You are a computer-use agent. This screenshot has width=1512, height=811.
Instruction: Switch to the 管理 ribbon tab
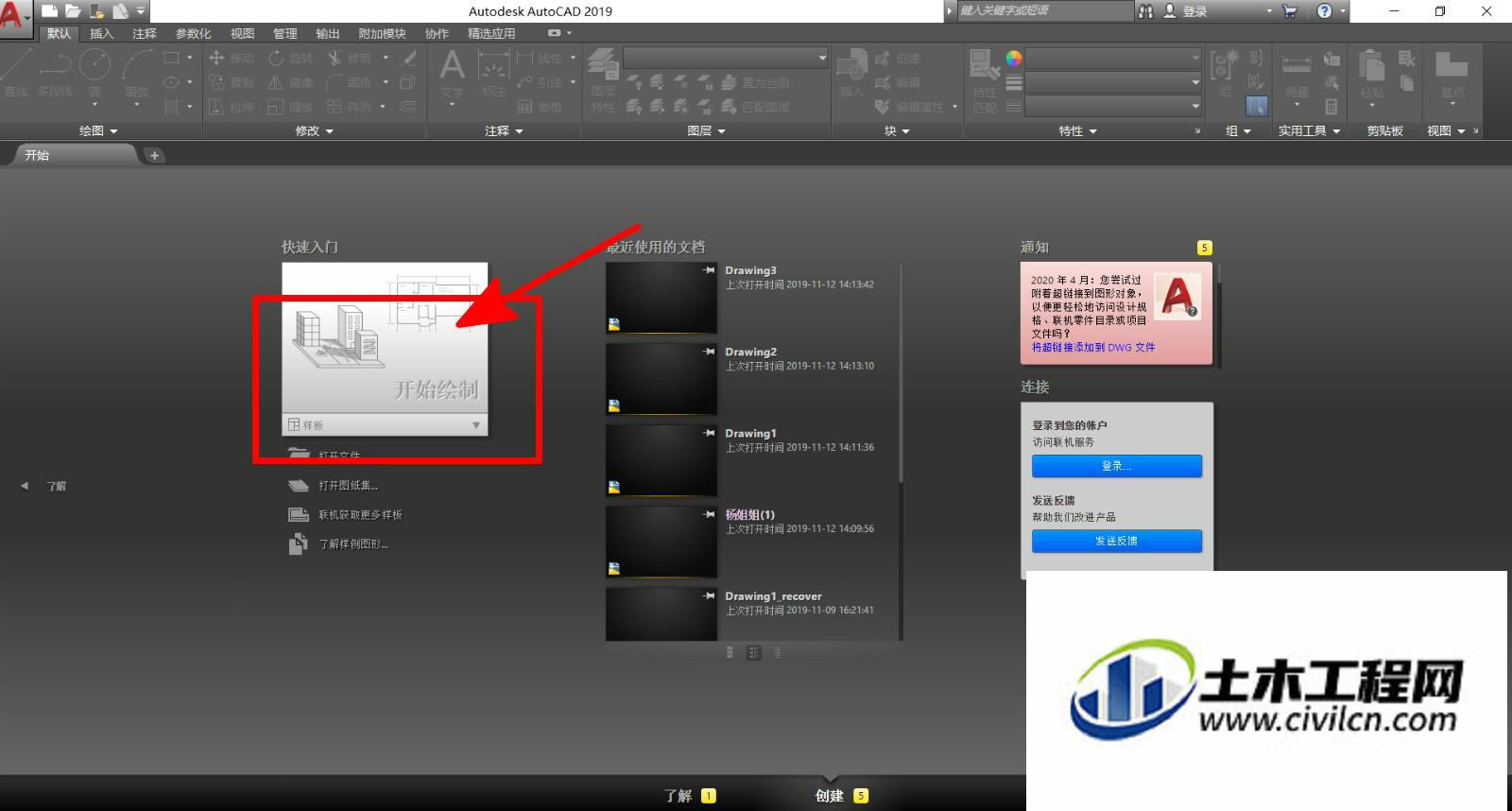[x=285, y=33]
